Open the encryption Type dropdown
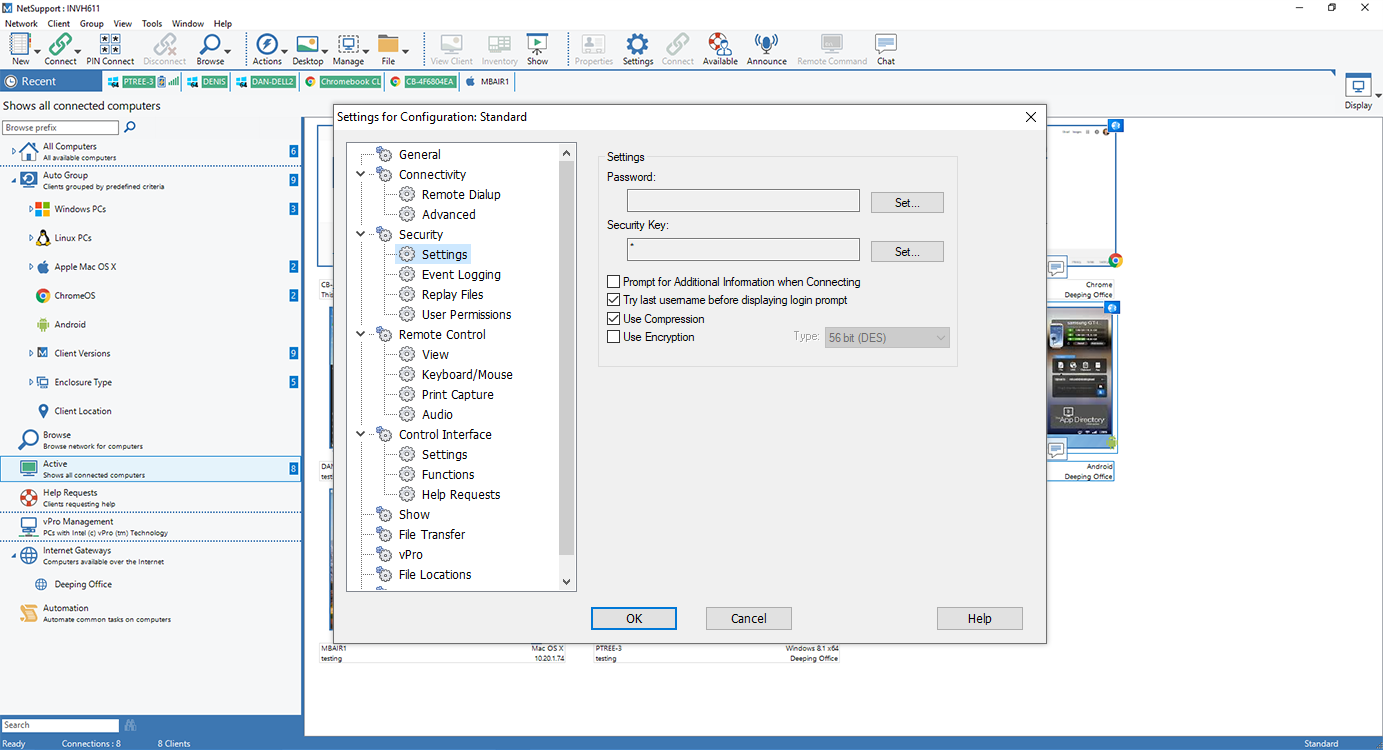This screenshot has height=750, width=1383. 887,338
